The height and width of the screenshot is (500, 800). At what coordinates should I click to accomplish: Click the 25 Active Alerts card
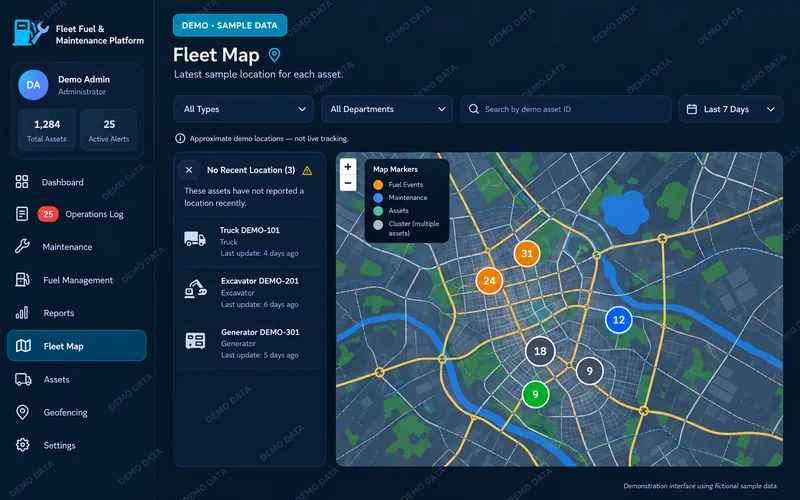click(x=109, y=130)
